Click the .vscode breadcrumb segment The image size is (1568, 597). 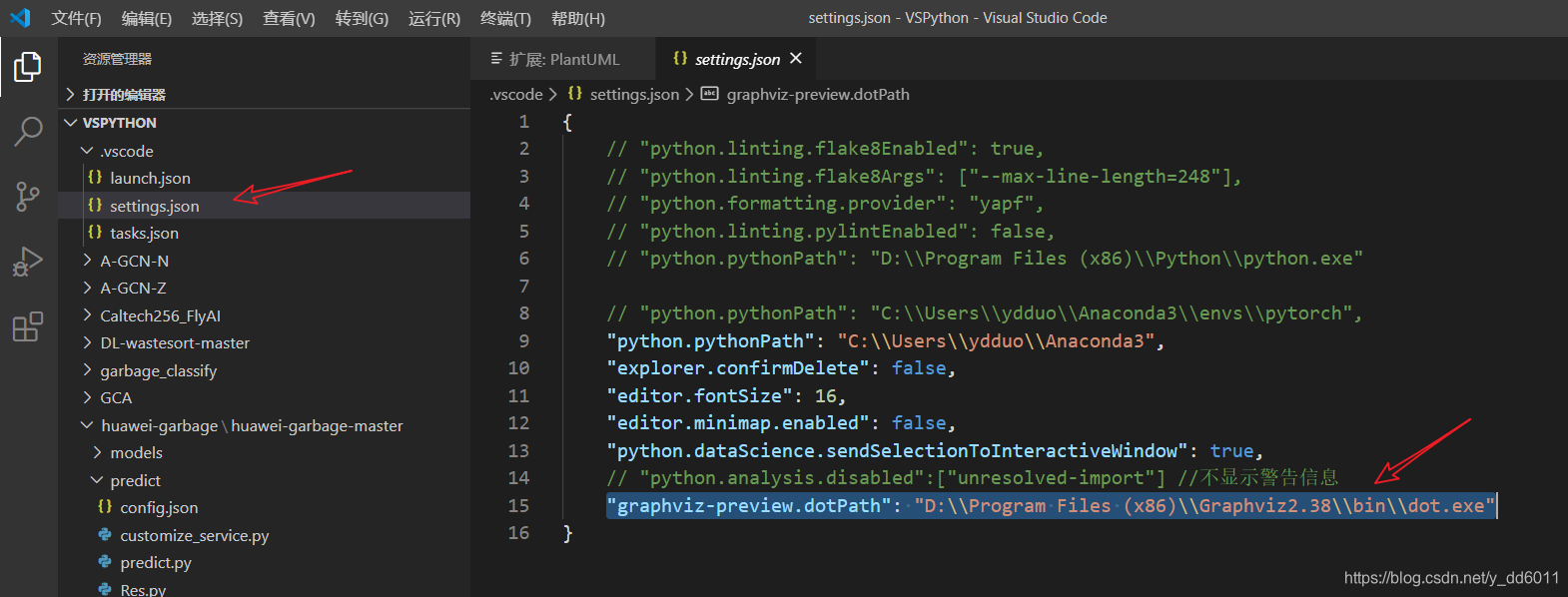tap(516, 94)
